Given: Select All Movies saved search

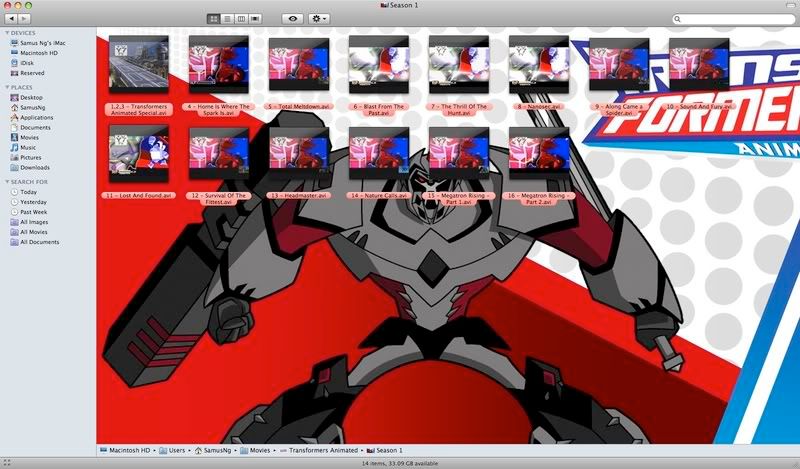Looking at the screenshot, I should (35, 232).
